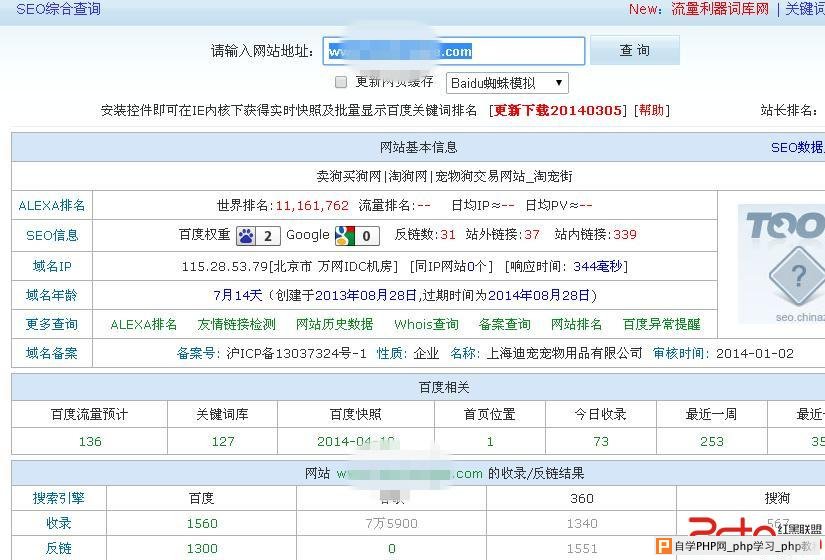The image size is (825, 560).
Task: Click world rank value 11,161,762
Action: 312,205
